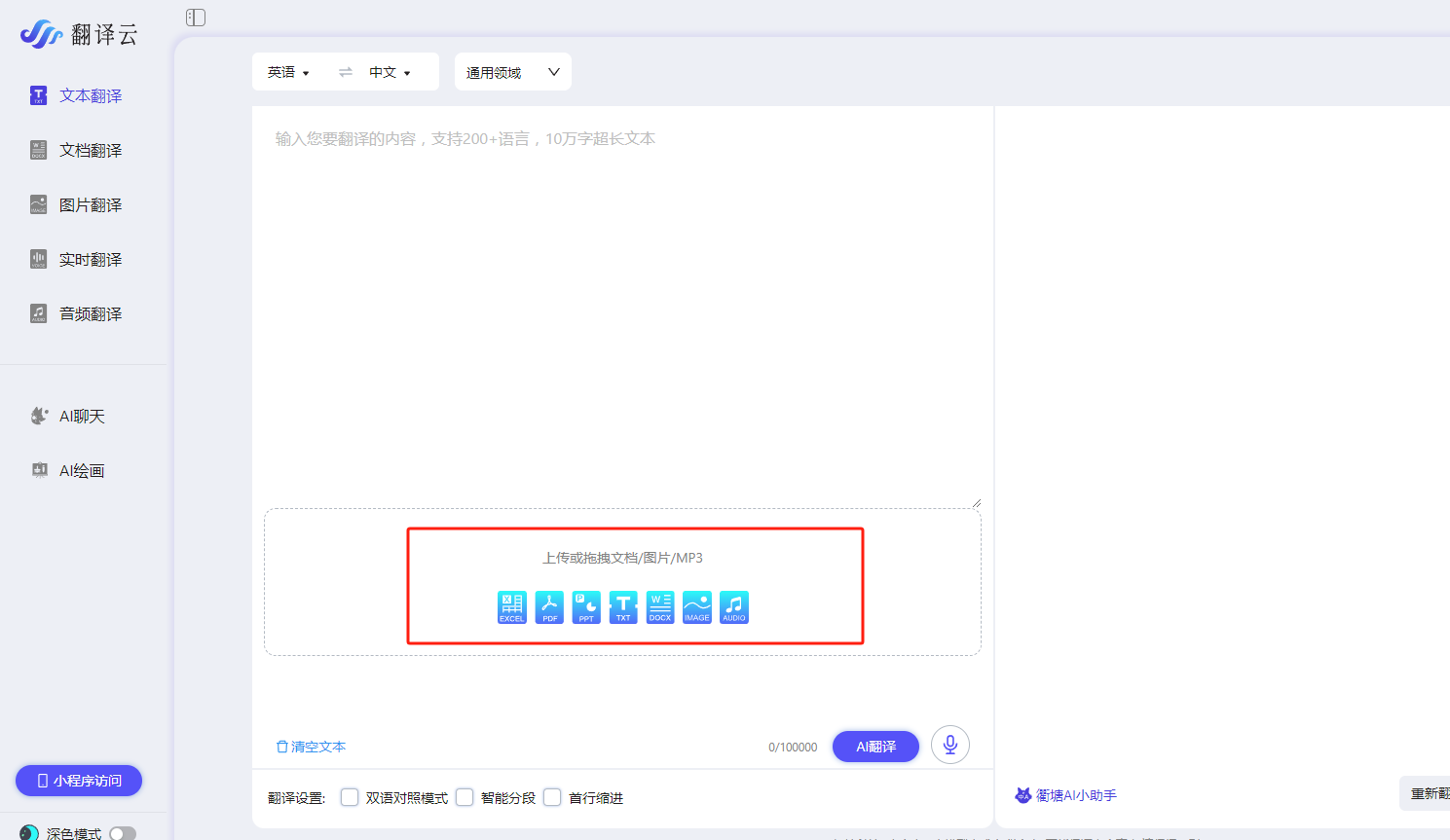
Task: Collapse the sidebar panel toggle icon
Action: pyautogui.click(x=196, y=18)
